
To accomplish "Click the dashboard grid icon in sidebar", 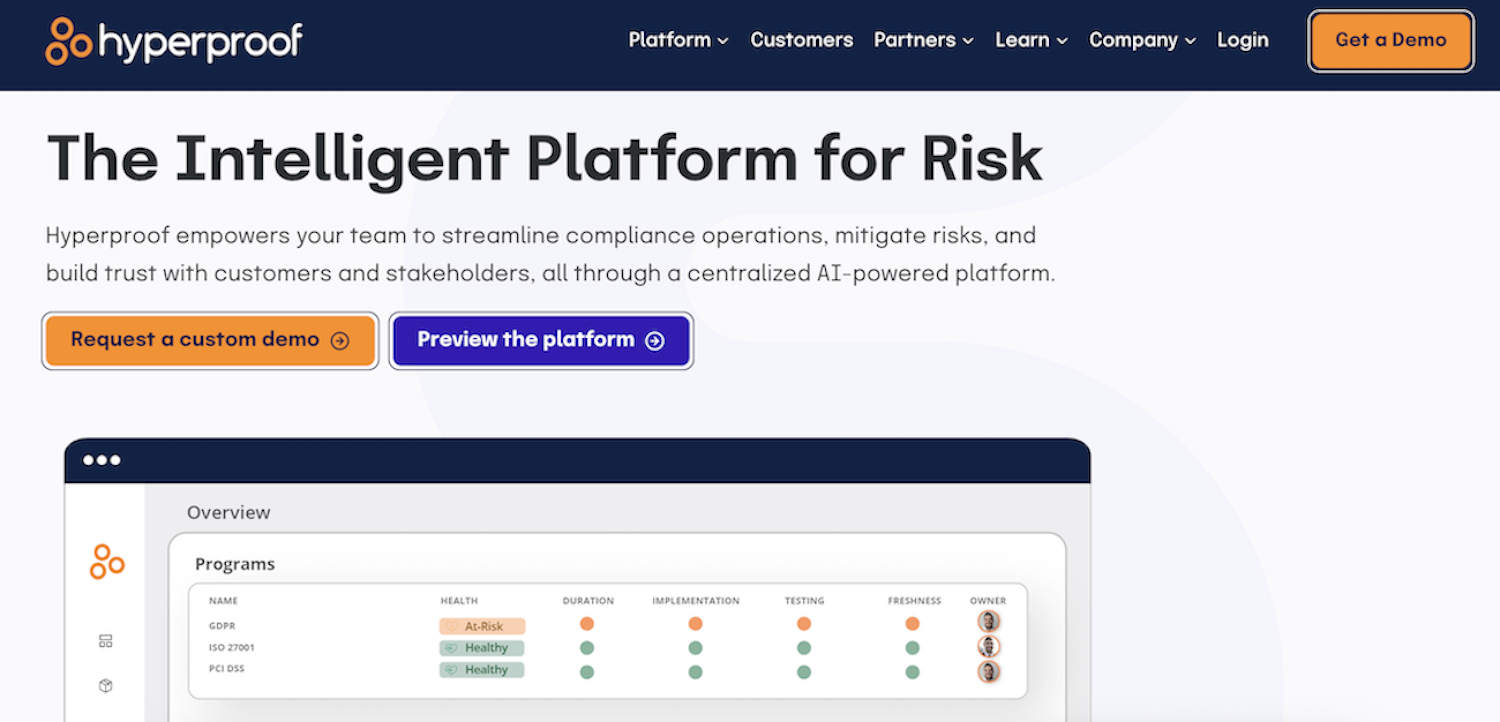I will [x=106, y=641].
